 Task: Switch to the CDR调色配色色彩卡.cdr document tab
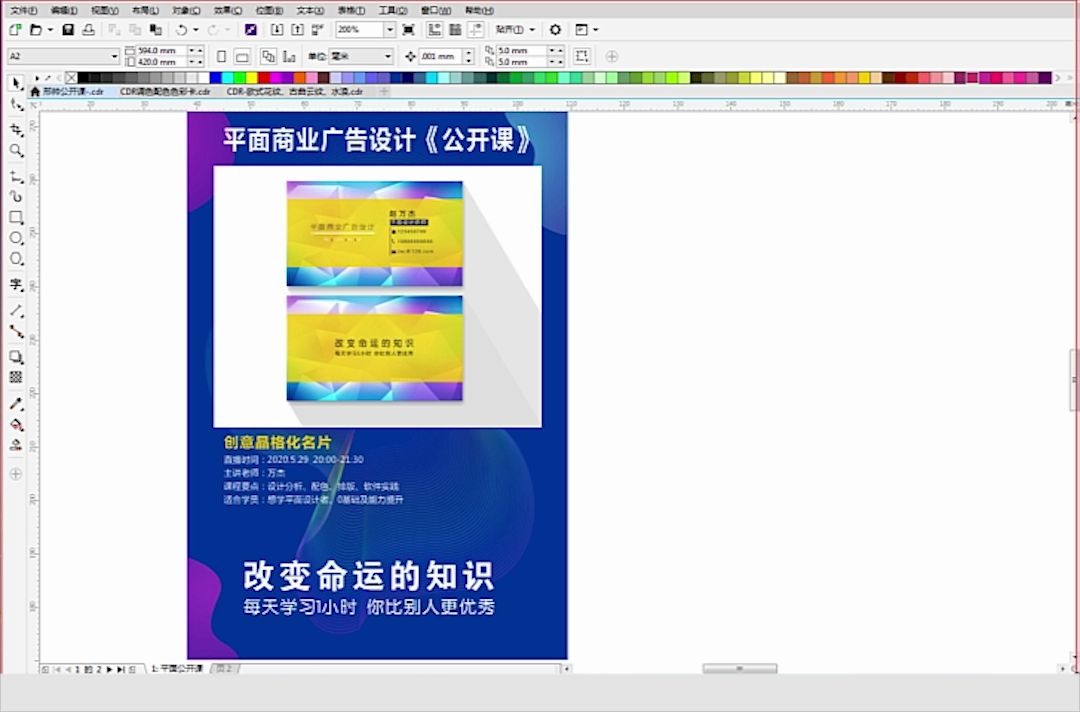click(x=165, y=90)
